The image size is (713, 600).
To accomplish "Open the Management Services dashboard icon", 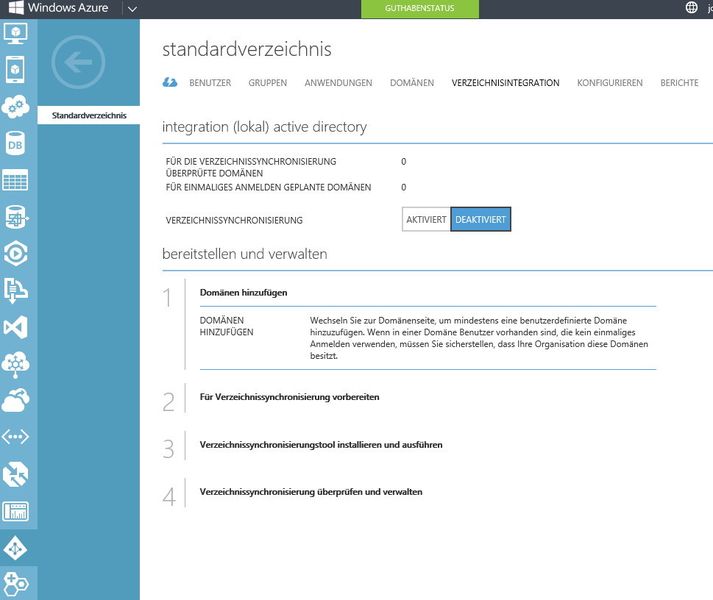I will click(x=15, y=511).
